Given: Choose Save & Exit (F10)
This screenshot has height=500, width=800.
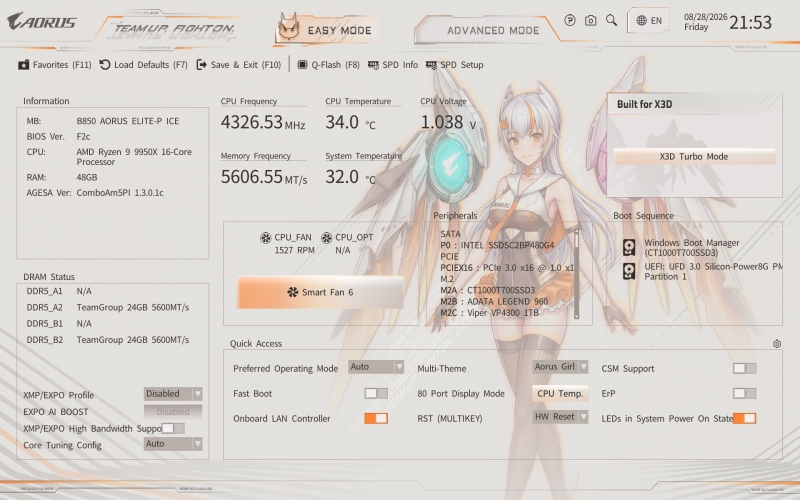Looking at the screenshot, I should [x=239, y=65].
